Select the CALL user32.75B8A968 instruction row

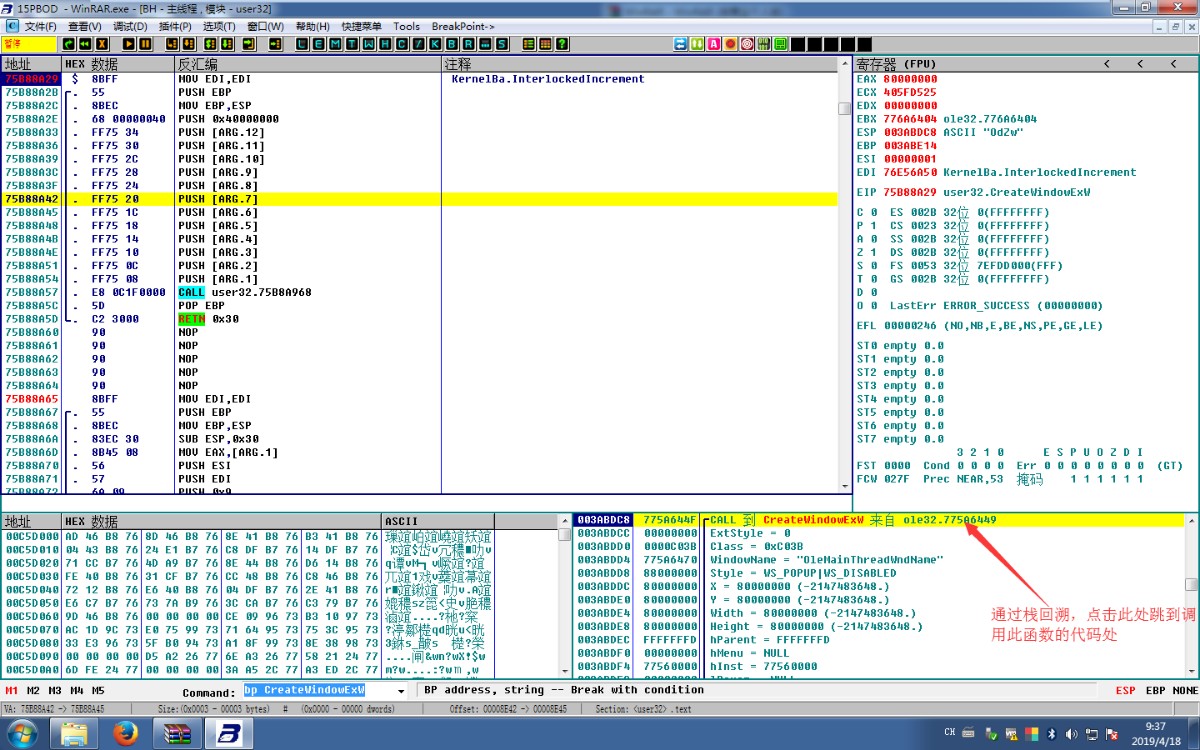coord(420,292)
